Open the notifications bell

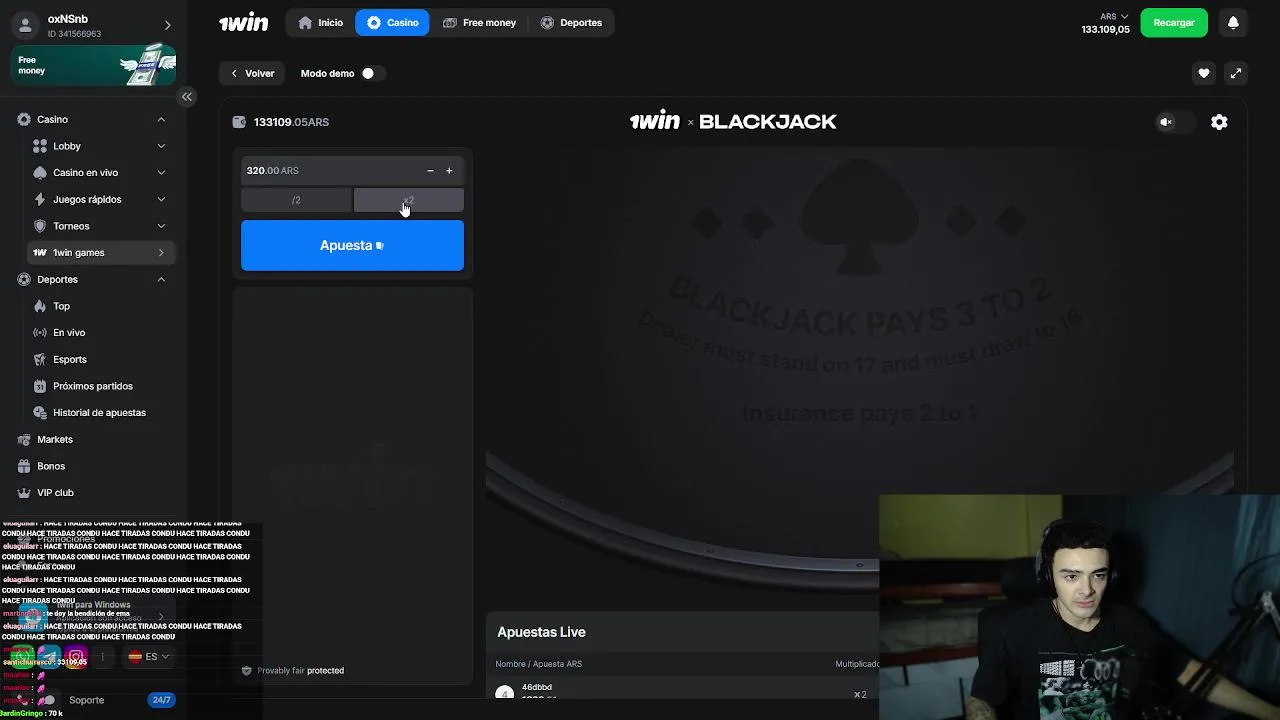1233,22
